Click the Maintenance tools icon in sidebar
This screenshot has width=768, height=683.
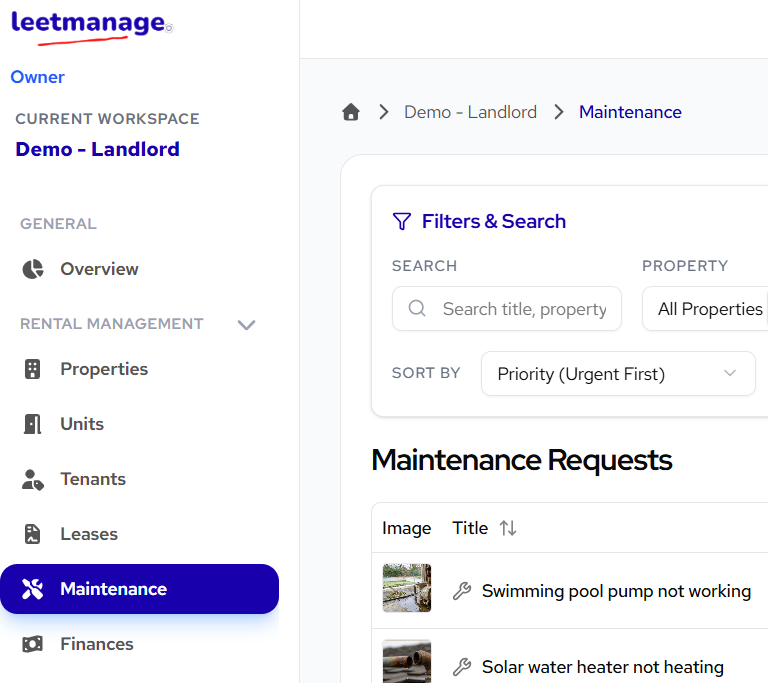coord(32,589)
